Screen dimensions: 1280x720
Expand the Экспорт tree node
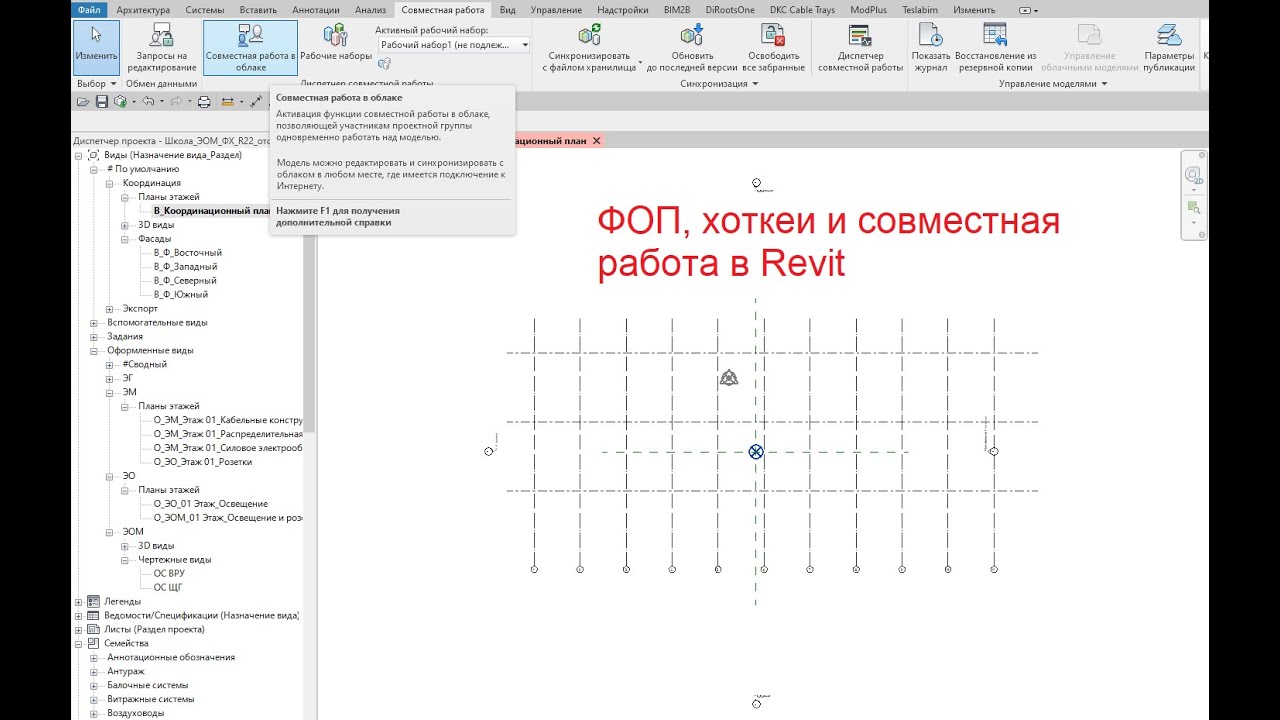coord(110,309)
